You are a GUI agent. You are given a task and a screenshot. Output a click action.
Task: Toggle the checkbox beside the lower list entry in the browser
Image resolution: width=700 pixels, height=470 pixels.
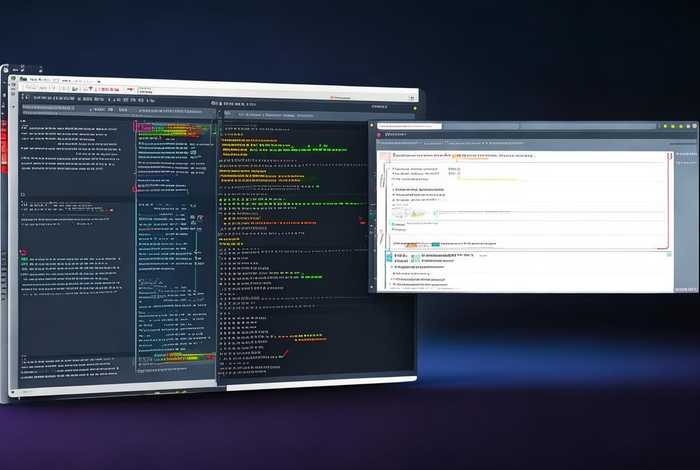coord(393,267)
